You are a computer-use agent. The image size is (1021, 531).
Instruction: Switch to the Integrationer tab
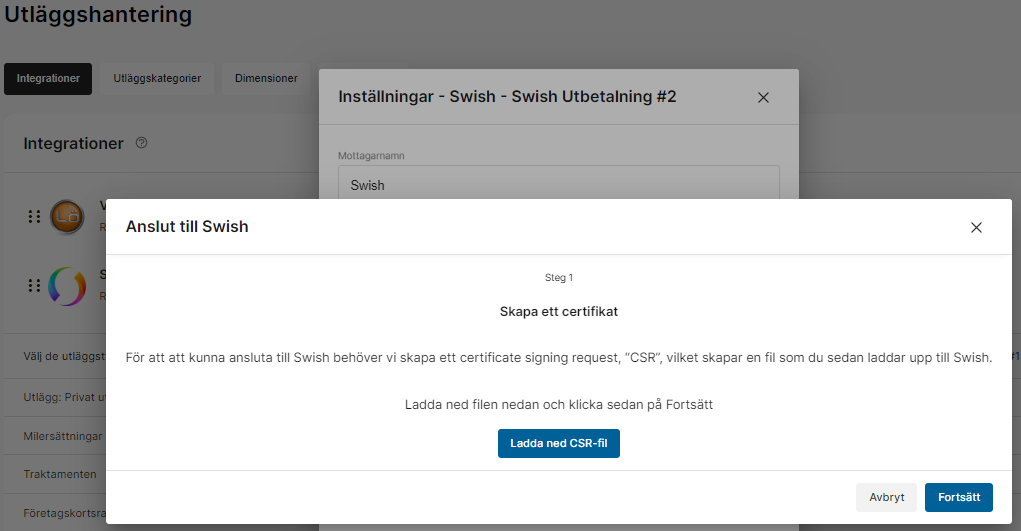(x=48, y=79)
